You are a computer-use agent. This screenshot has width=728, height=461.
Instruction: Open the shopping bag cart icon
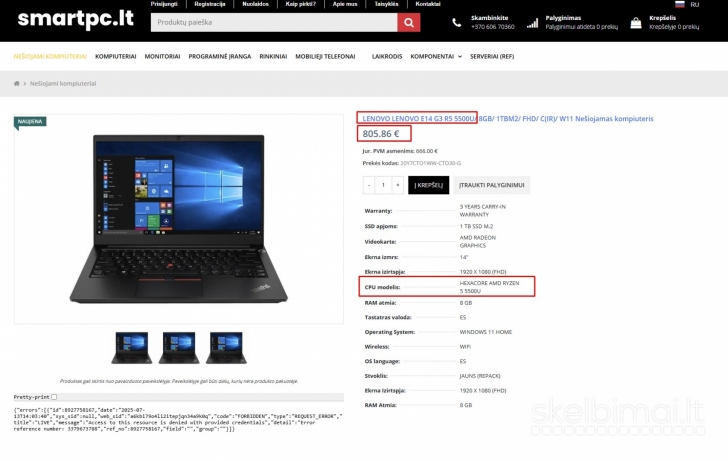click(x=636, y=23)
